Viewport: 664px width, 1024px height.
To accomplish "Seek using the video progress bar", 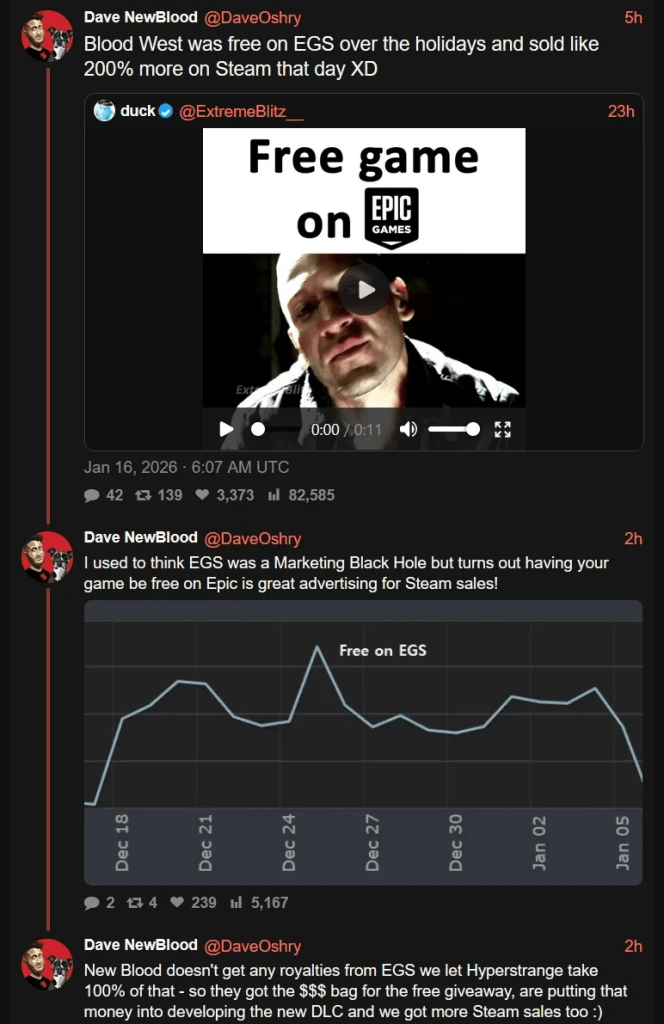I will tap(276, 429).
